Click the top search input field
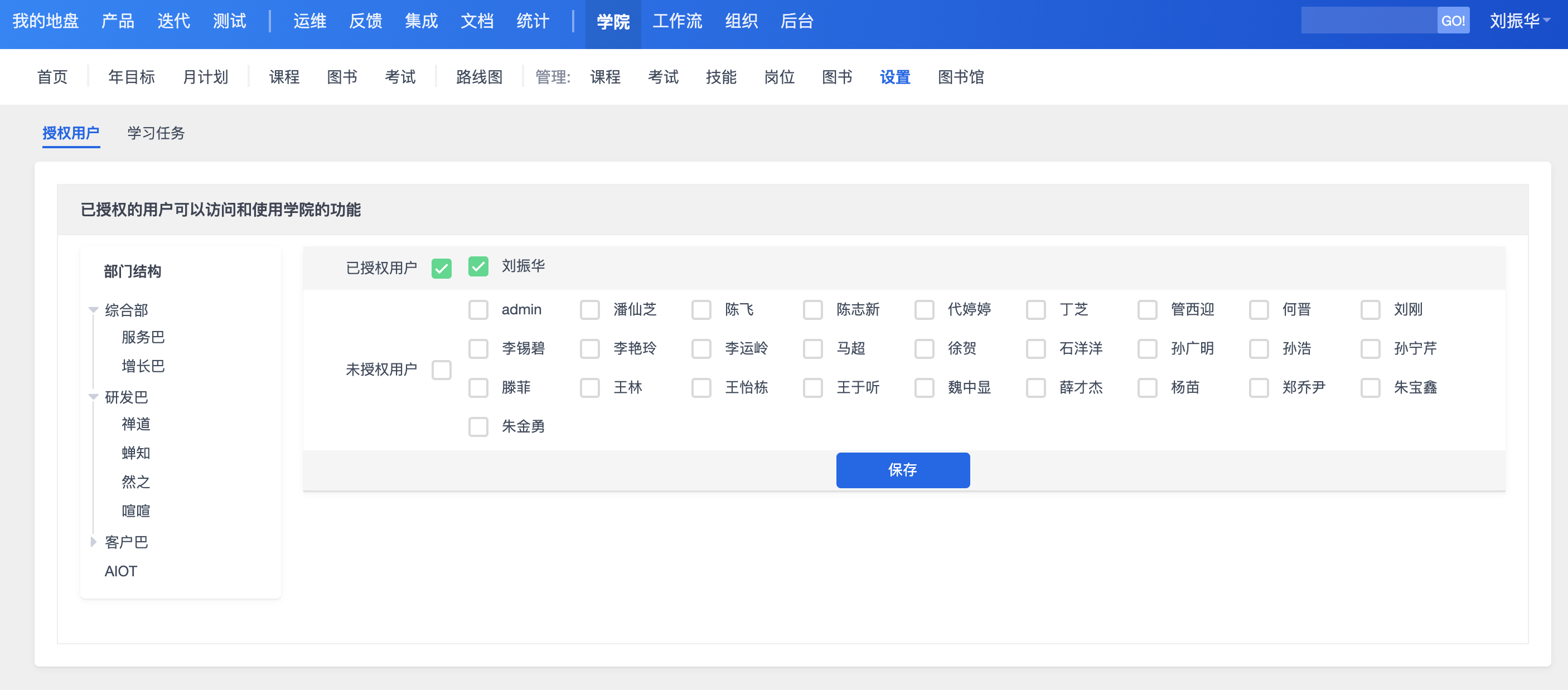 1368,21
